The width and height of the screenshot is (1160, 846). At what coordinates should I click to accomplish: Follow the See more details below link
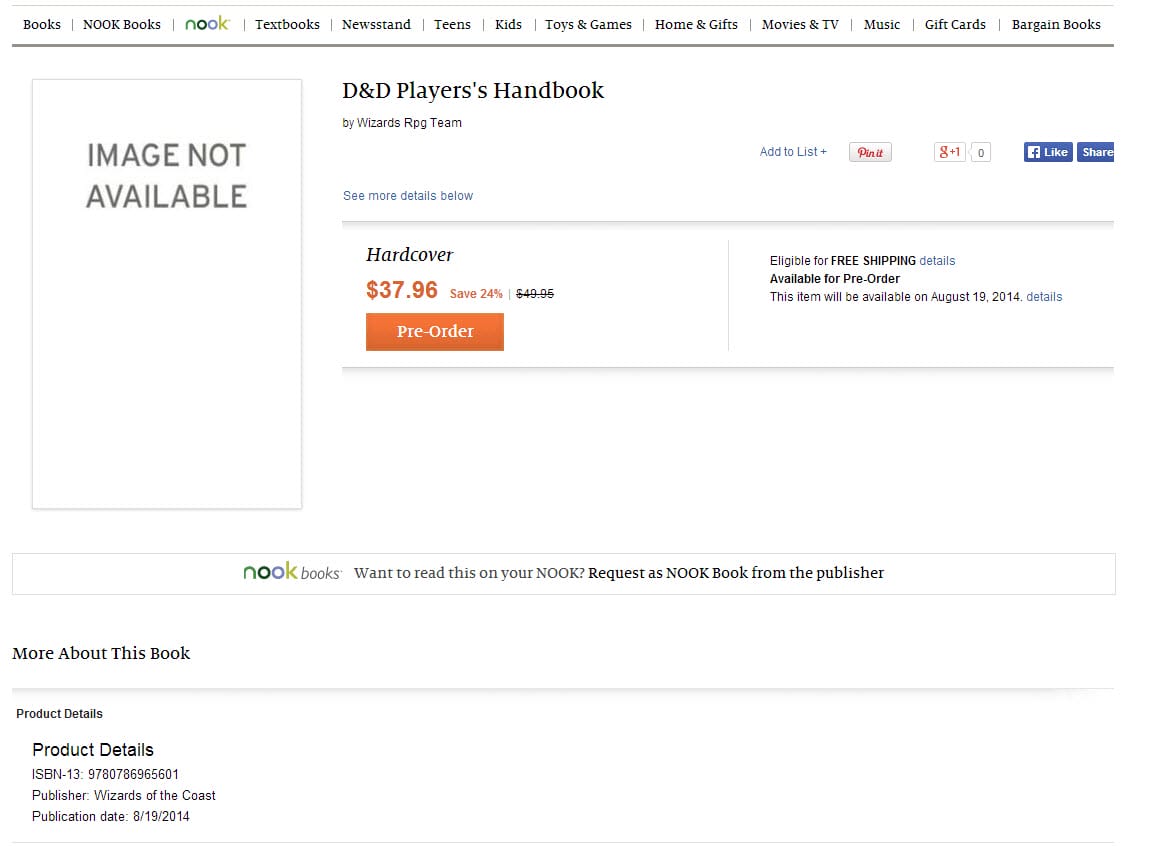408,196
